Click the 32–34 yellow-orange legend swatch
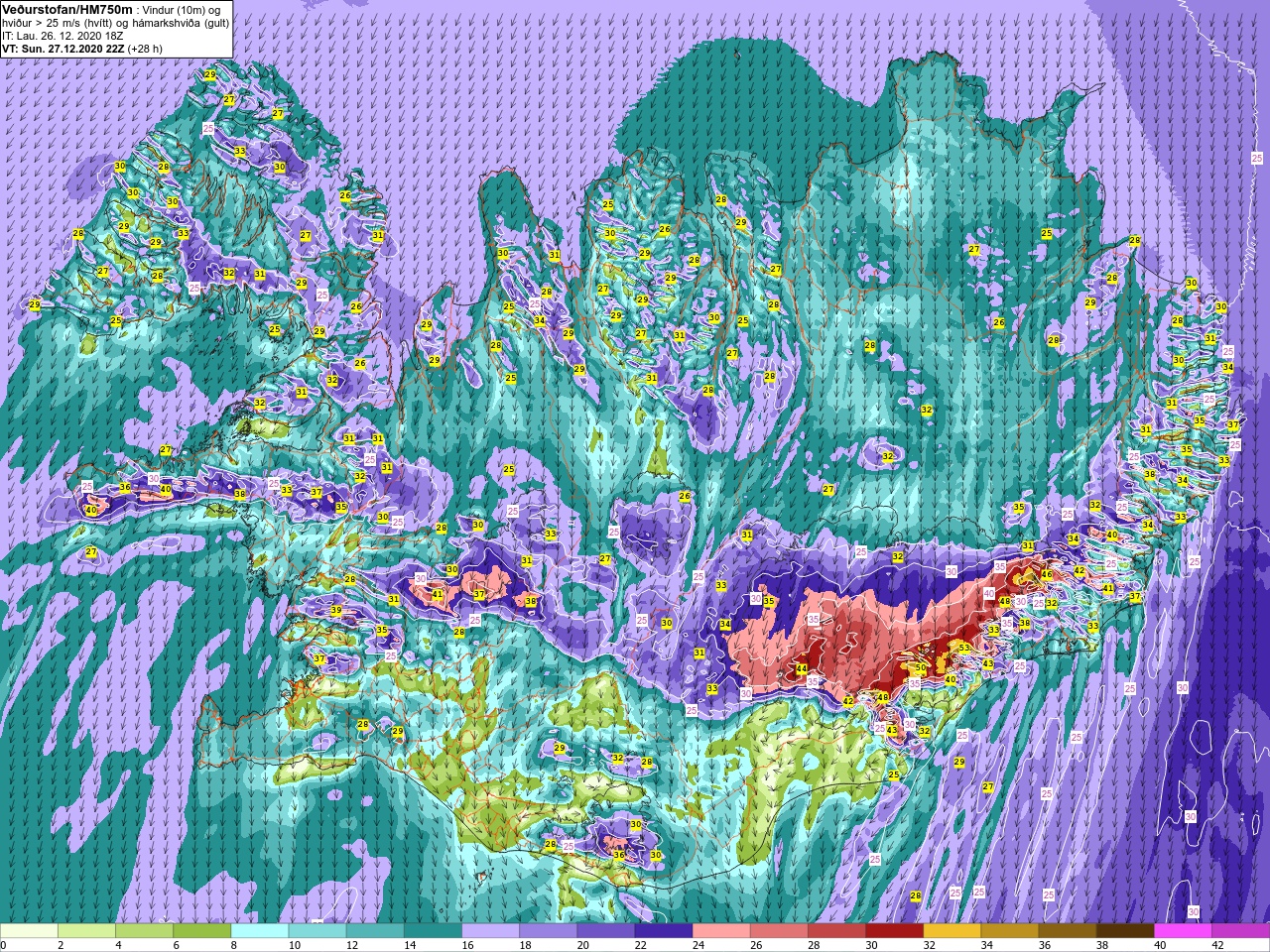 tap(952, 932)
